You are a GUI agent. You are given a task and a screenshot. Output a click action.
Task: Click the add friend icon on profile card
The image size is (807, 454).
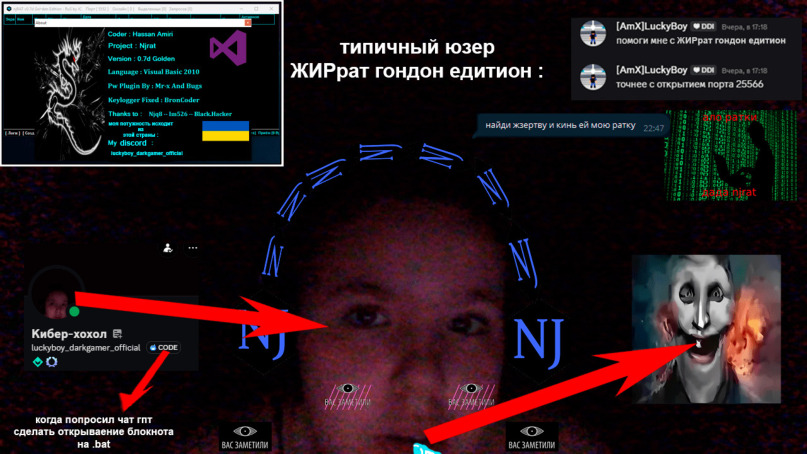pos(169,247)
